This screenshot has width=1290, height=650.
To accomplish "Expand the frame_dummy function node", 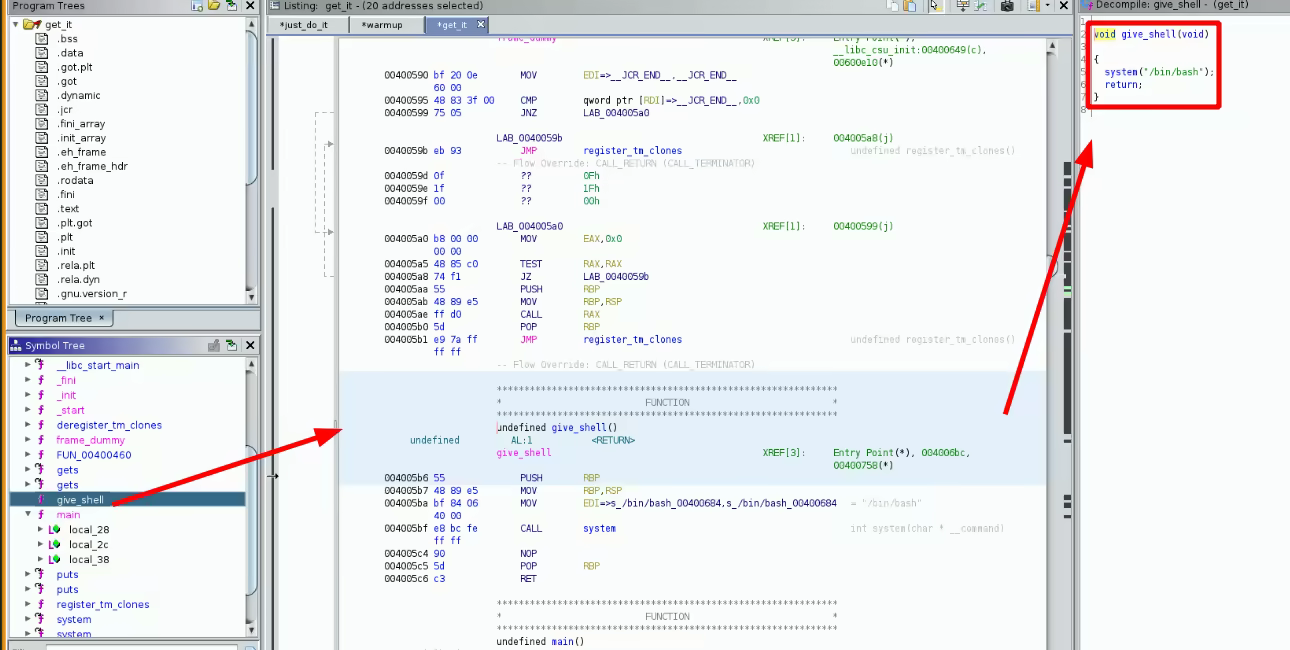I will pyautogui.click(x=28, y=440).
